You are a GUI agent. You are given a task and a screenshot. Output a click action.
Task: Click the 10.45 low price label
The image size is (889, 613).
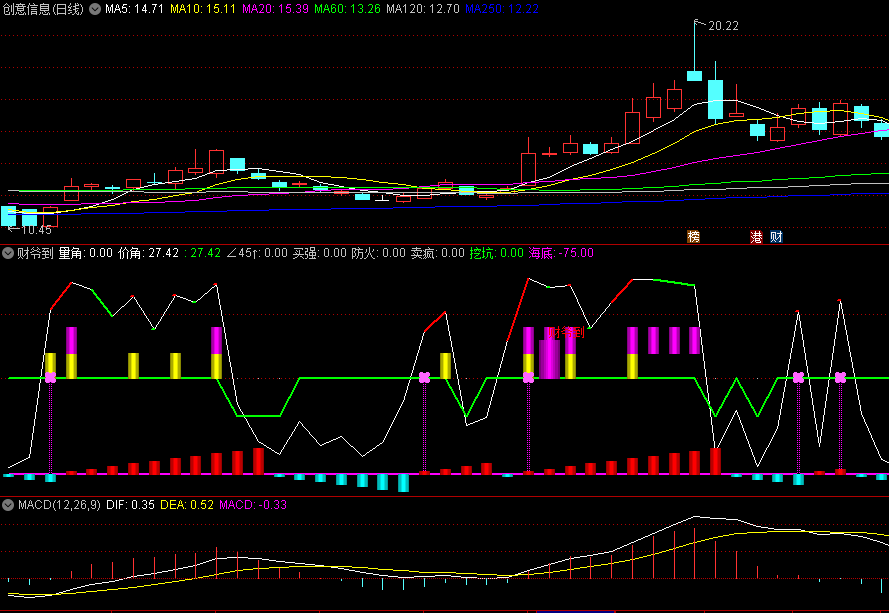click(36, 230)
